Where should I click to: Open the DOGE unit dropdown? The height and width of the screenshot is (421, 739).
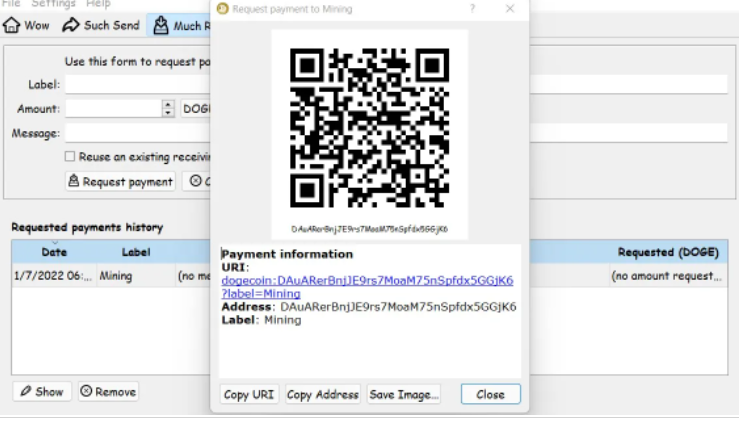(196, 109)
